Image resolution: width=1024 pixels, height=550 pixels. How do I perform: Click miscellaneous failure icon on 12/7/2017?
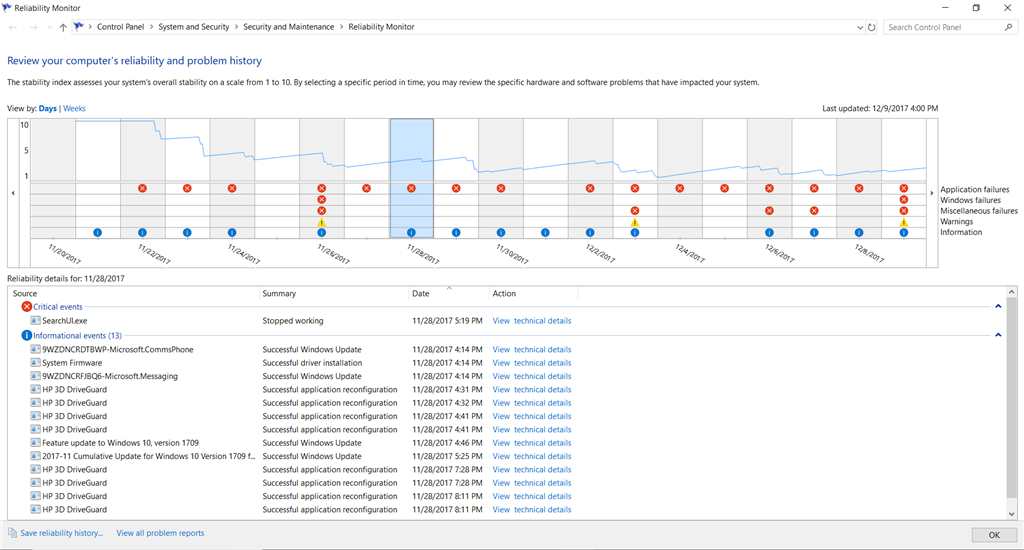coord(814,211)
